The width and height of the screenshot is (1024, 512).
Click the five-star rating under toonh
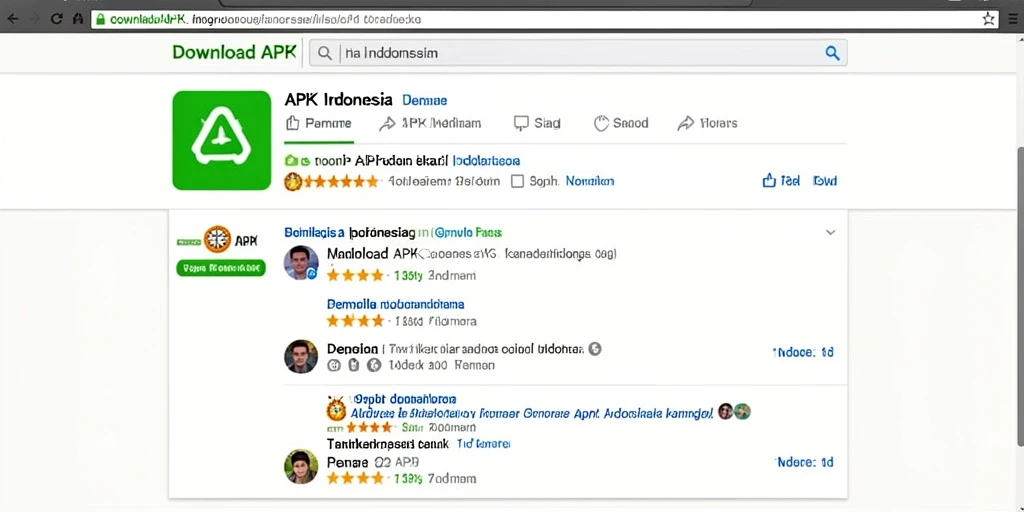click(341, 182)
